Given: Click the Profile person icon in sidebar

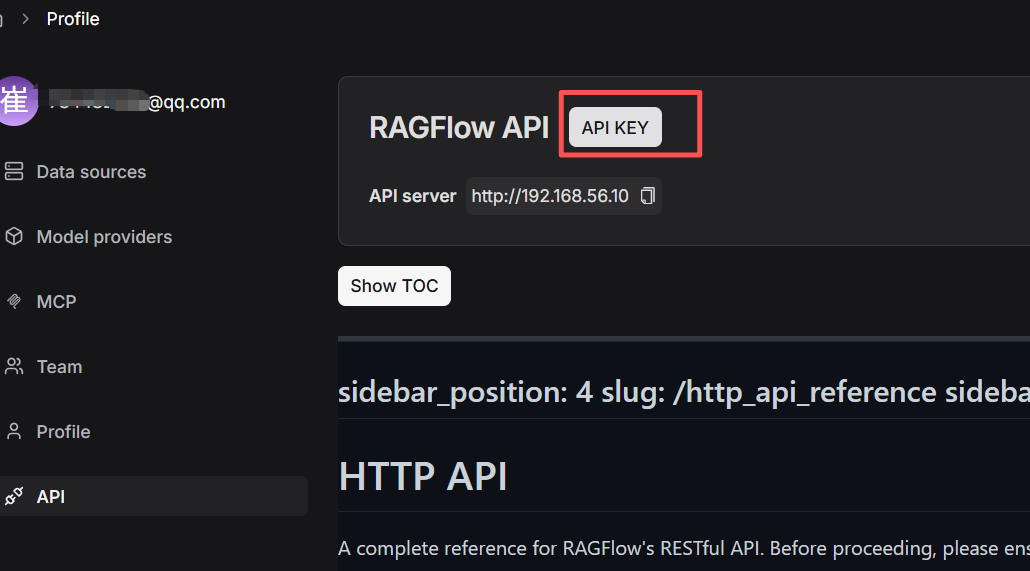Looking at the screenshot, I should tap(14, 431).
